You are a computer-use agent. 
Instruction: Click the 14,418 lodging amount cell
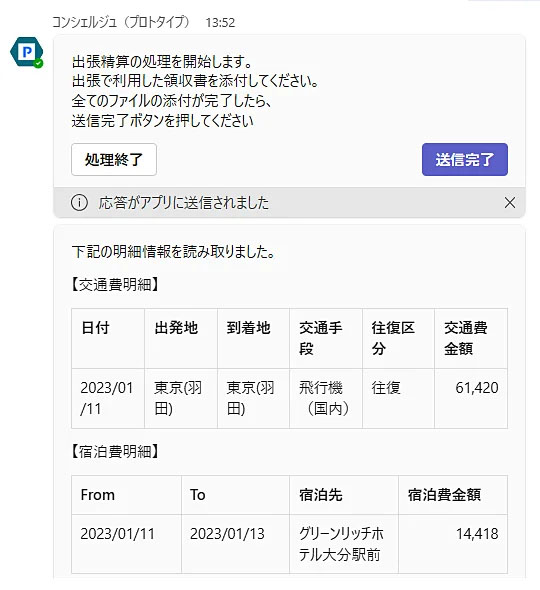click(453, 544)
